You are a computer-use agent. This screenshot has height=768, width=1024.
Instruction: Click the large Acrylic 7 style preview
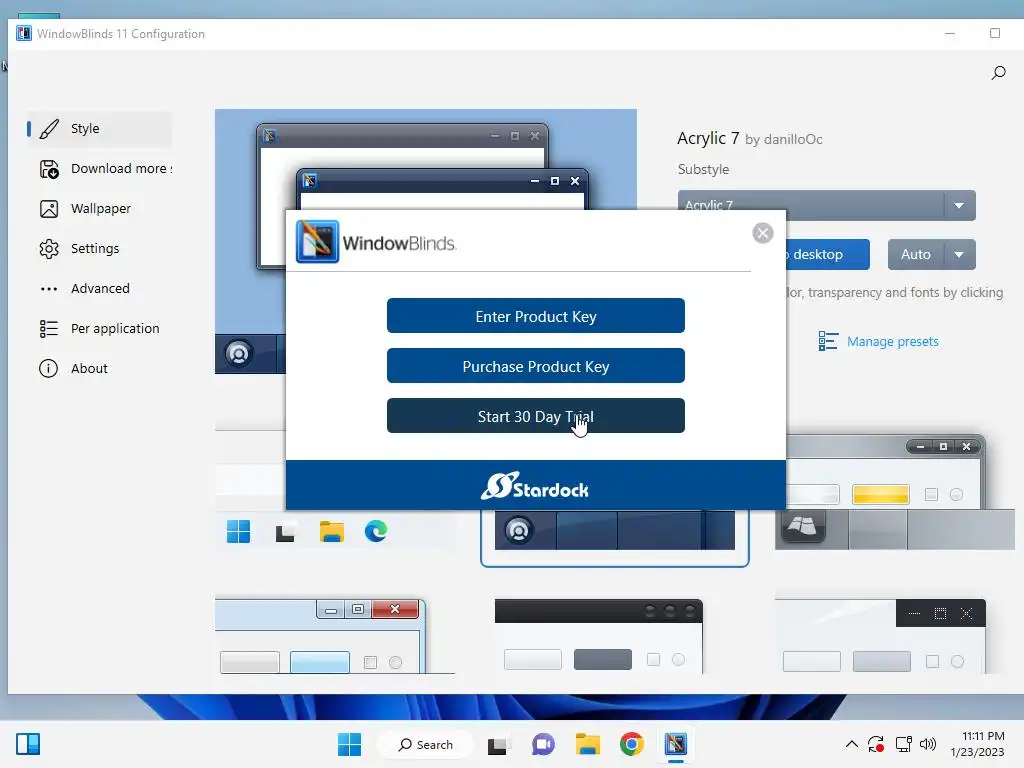(425, 241)
